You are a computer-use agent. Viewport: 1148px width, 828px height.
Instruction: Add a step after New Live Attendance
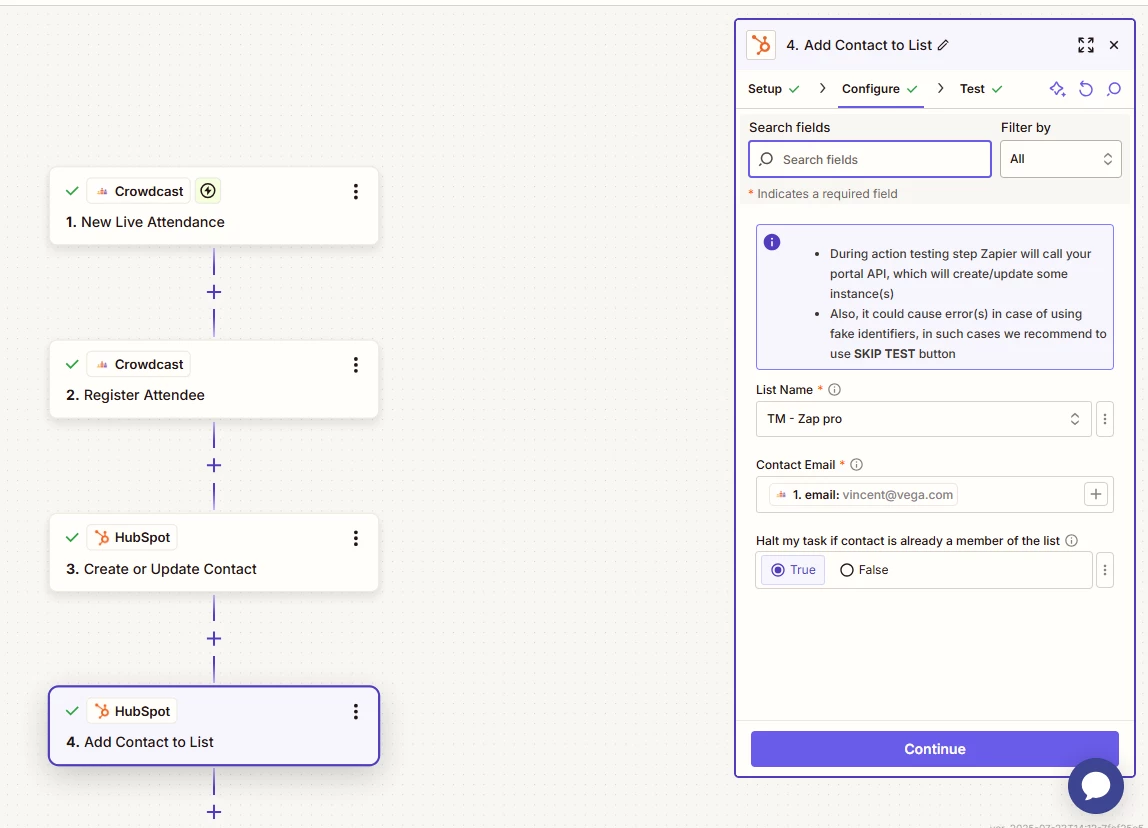(x=214, y=292)
